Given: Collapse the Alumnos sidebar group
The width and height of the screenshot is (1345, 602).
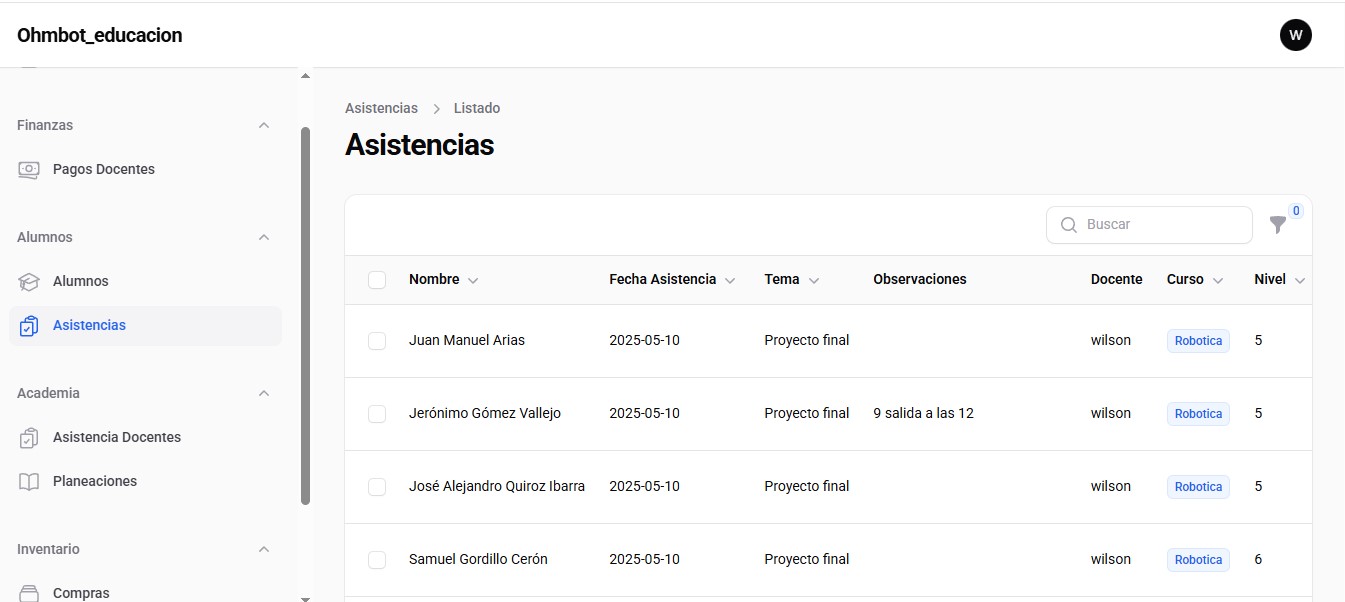Looking at the screenshot, I should pos(264,237).
